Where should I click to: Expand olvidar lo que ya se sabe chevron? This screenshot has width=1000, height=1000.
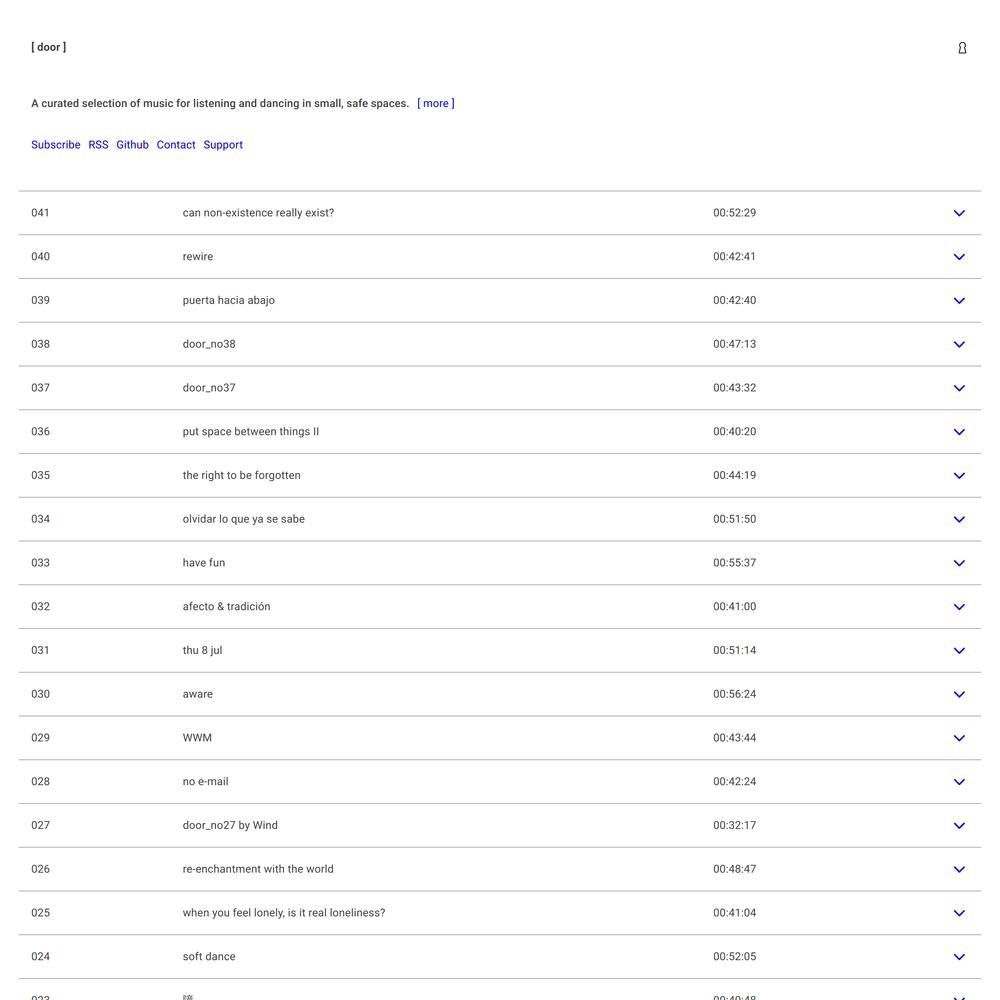click(959, 519)
